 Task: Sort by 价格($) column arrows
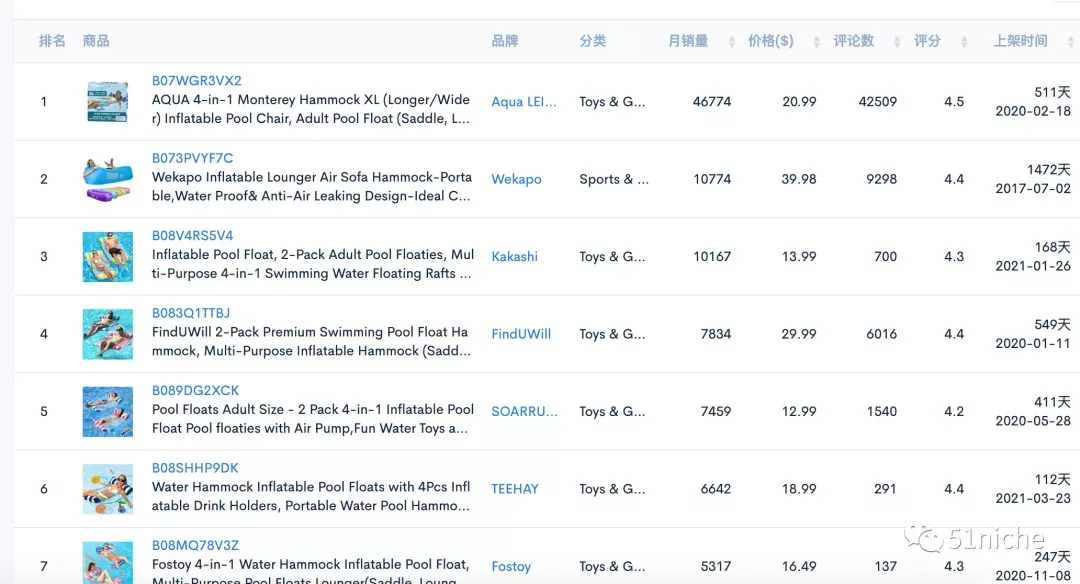click(816, 41)
